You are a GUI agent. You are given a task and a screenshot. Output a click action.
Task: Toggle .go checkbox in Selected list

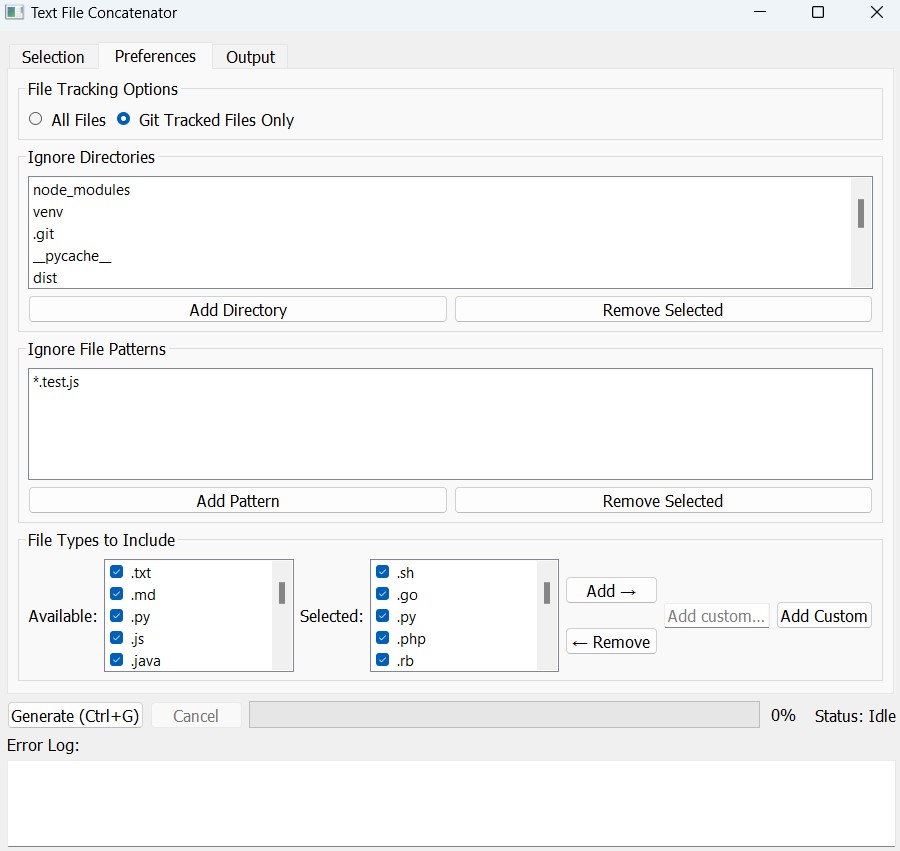[382, 594]
